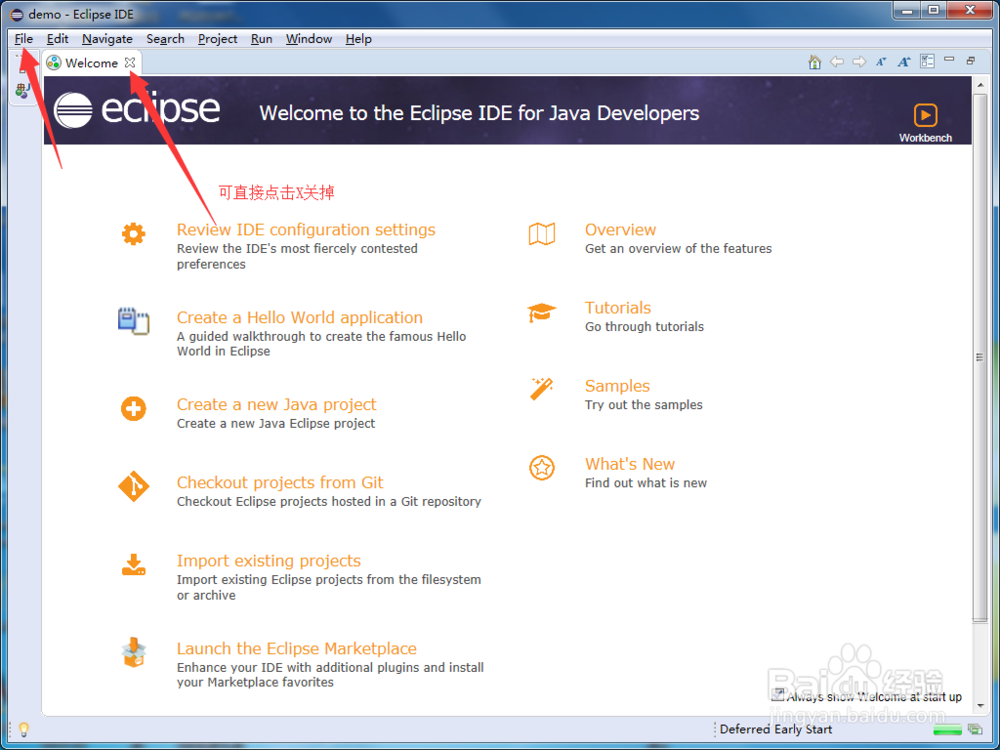Screen dimensions: 1000x750
Task: Click the Welcome banner heading text
Action: pyautogui.click(x=480, y=114)
